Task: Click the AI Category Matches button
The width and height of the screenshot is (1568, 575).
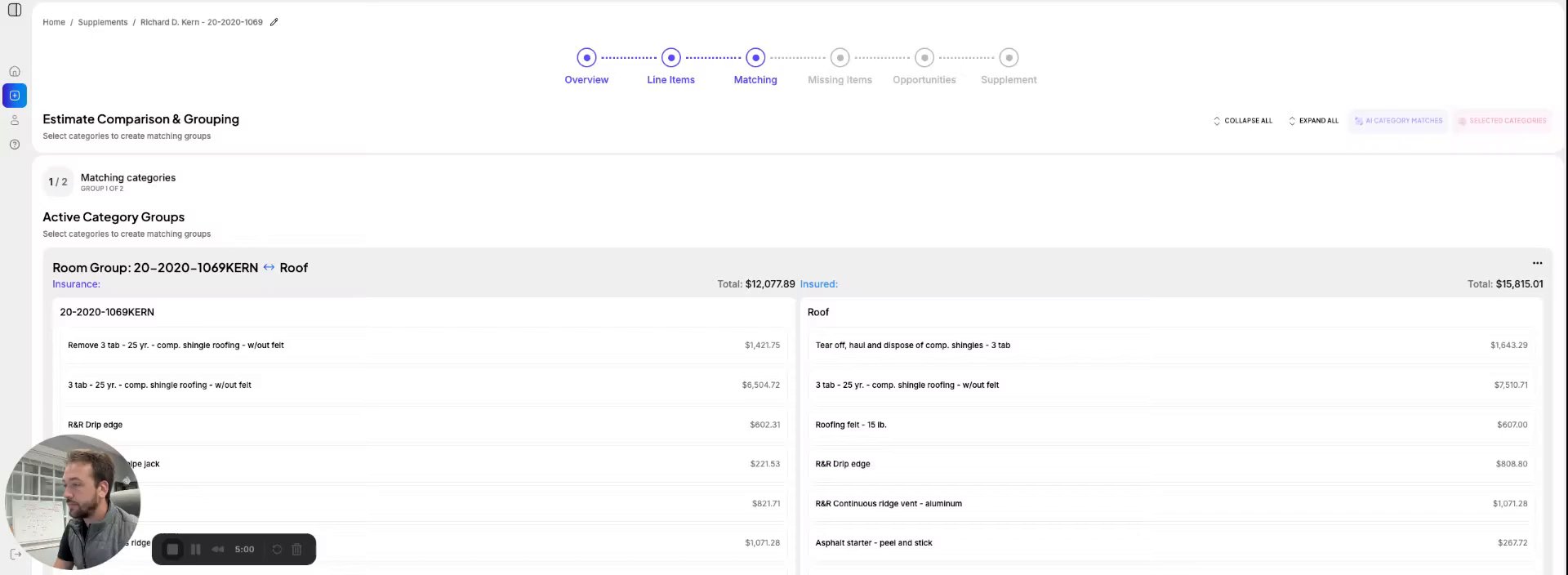Action: (1398, 121)
